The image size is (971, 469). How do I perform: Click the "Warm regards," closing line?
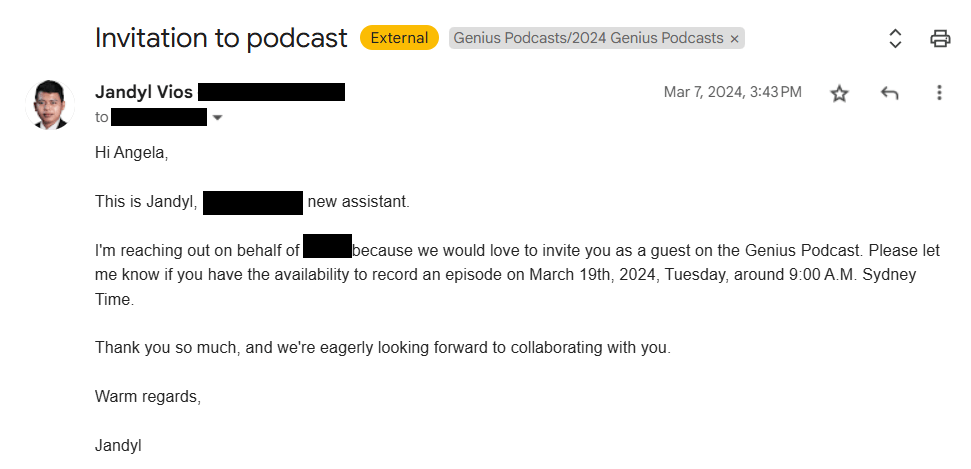coord(148,396)
